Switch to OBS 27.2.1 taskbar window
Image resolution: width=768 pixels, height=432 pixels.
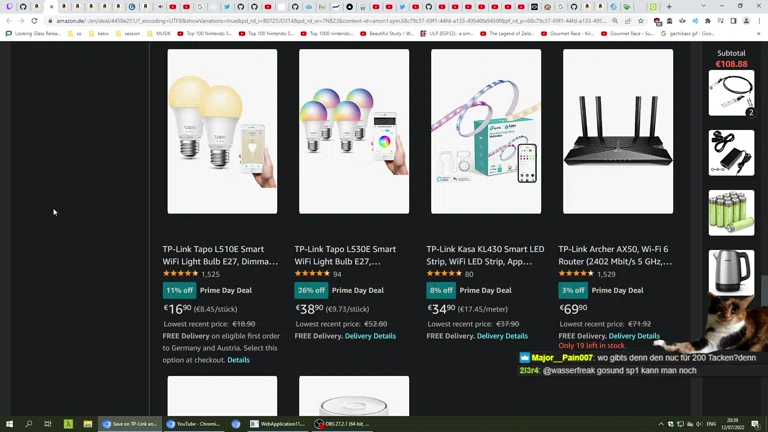343,424
